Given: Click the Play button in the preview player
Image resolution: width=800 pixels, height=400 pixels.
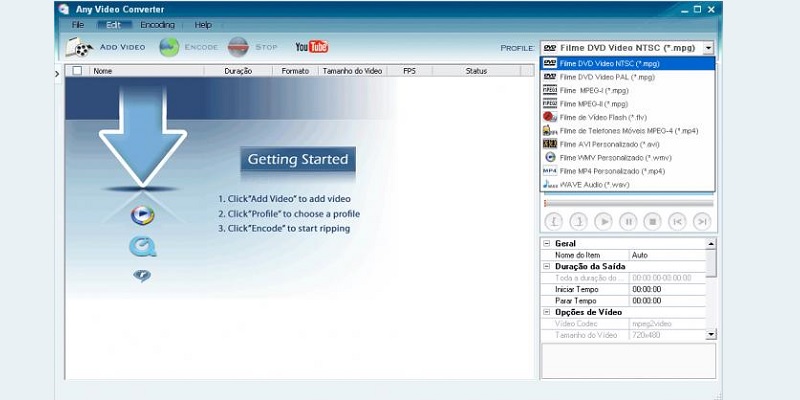Looking at the screenshot, I should [604, 221].
